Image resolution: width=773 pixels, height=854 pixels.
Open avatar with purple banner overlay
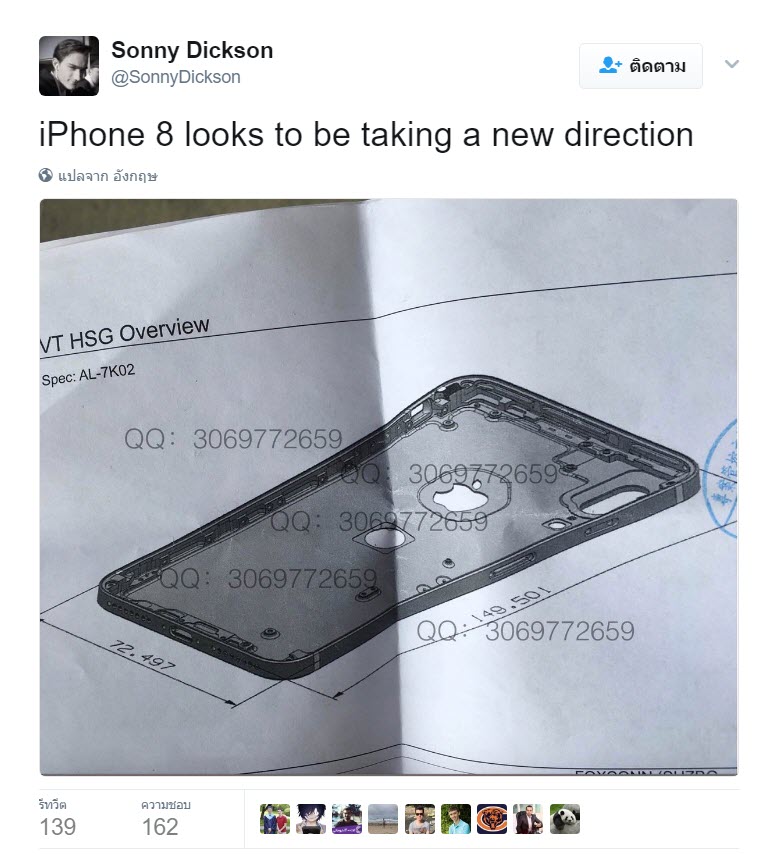tap(347, 819)
